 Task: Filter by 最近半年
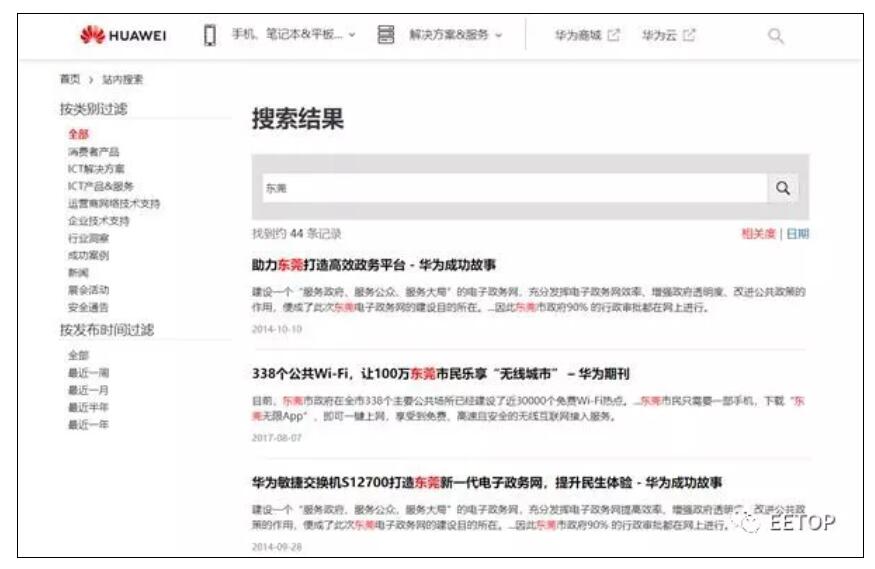pos(88,407)
